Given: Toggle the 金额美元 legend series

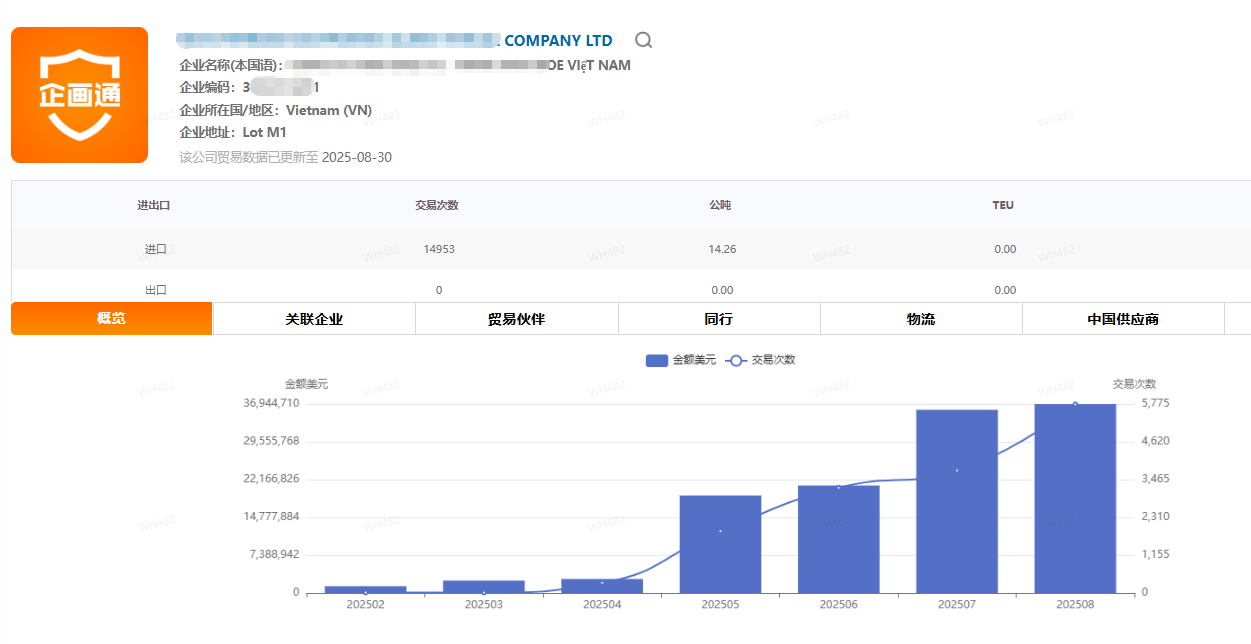Looking at the screenshot, I should point(681,360).
